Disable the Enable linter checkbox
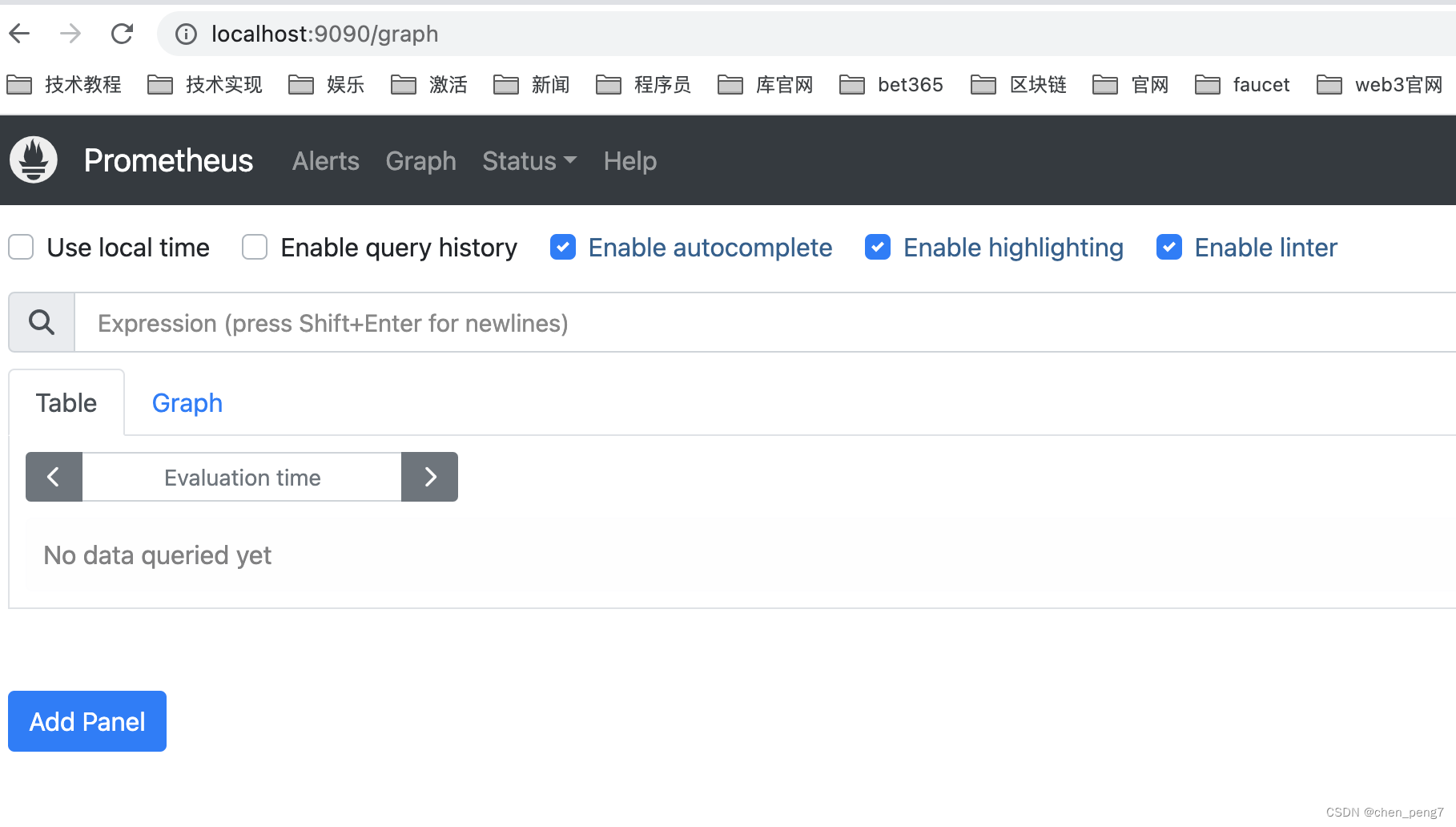The image size is (1456, 827). [1169, 247]
